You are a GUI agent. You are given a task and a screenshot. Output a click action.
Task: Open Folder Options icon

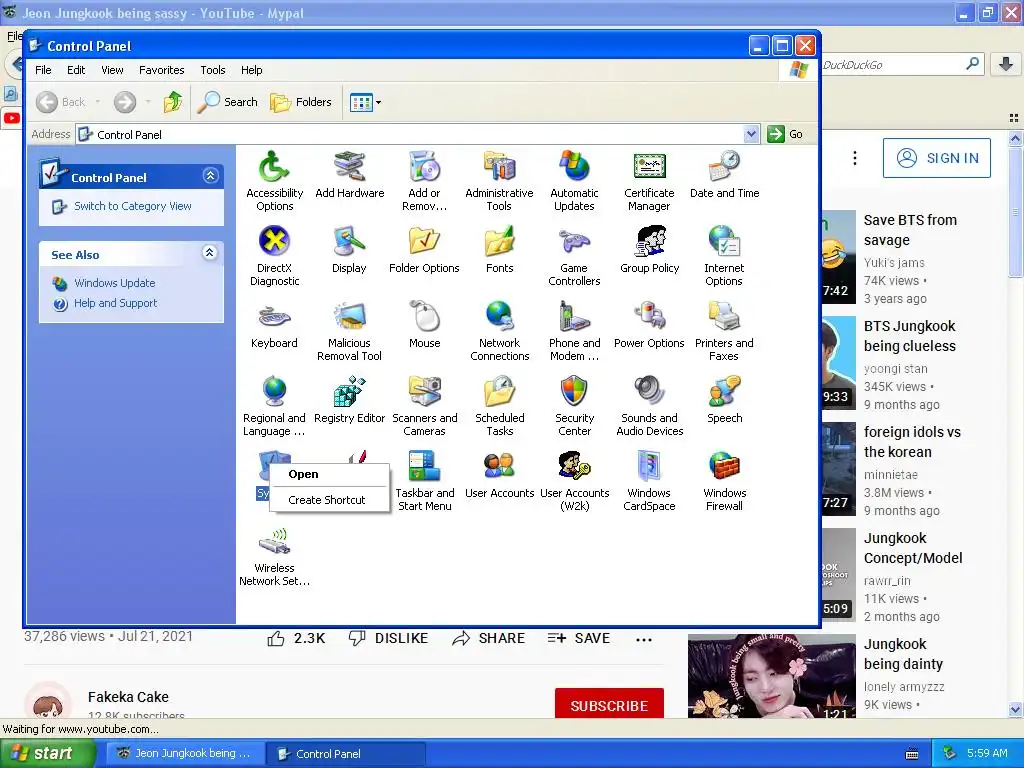pyautogui.click(x=424, y=250)
